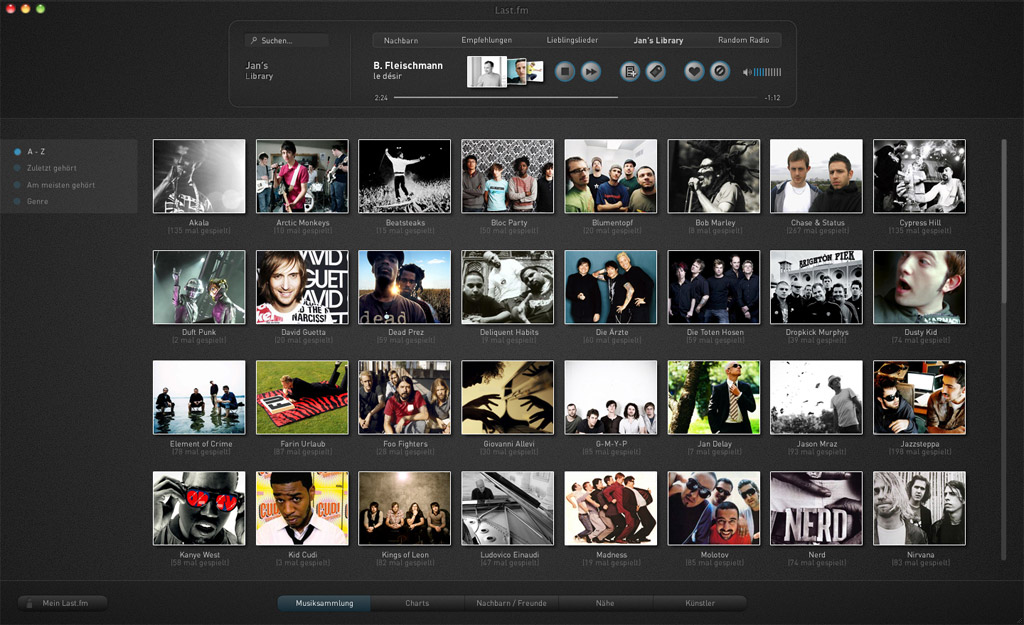Ban the current track
The width and height of the screenshot is (1024, 625).
(x=720, y=71)
